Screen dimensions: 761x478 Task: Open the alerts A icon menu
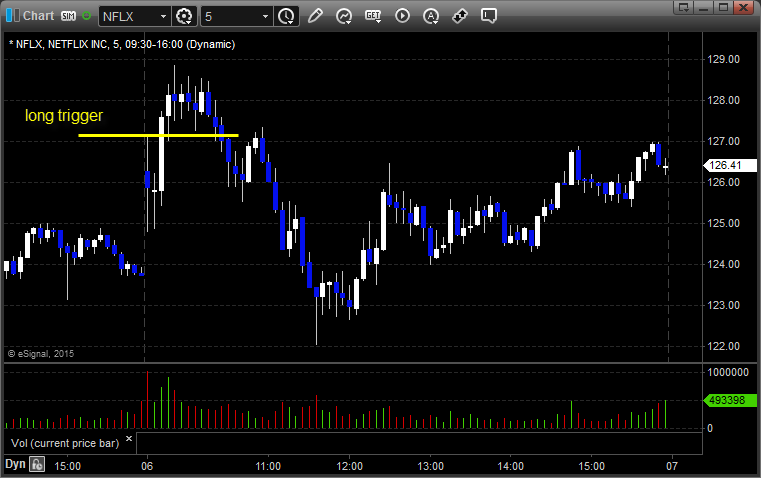coord(431,16)
